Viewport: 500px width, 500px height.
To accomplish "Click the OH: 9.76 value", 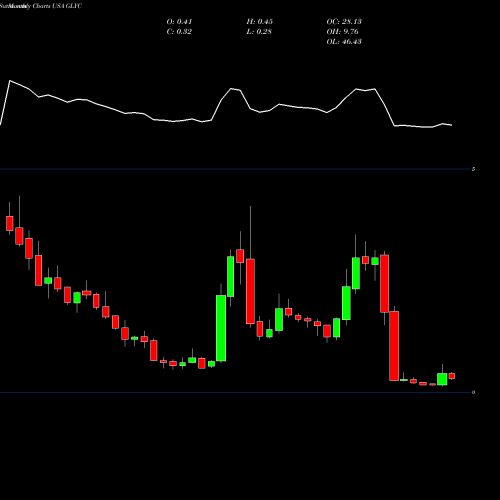I will coord(342,32).
